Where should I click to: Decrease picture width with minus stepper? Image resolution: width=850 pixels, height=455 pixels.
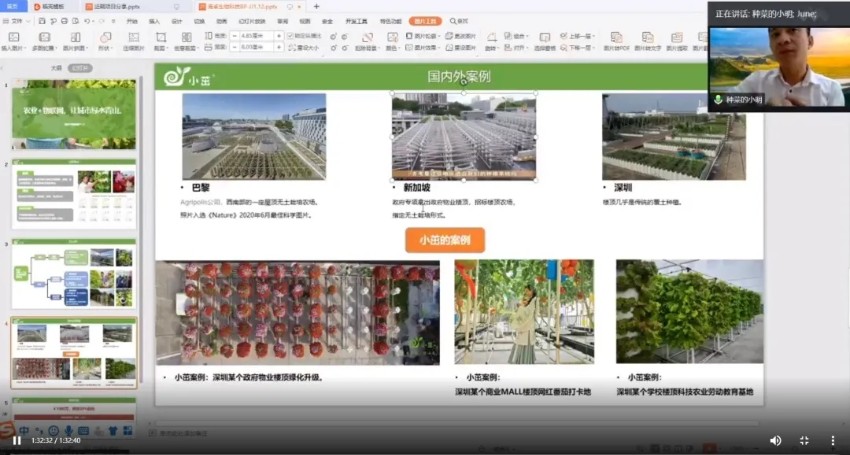click(234, 48)
